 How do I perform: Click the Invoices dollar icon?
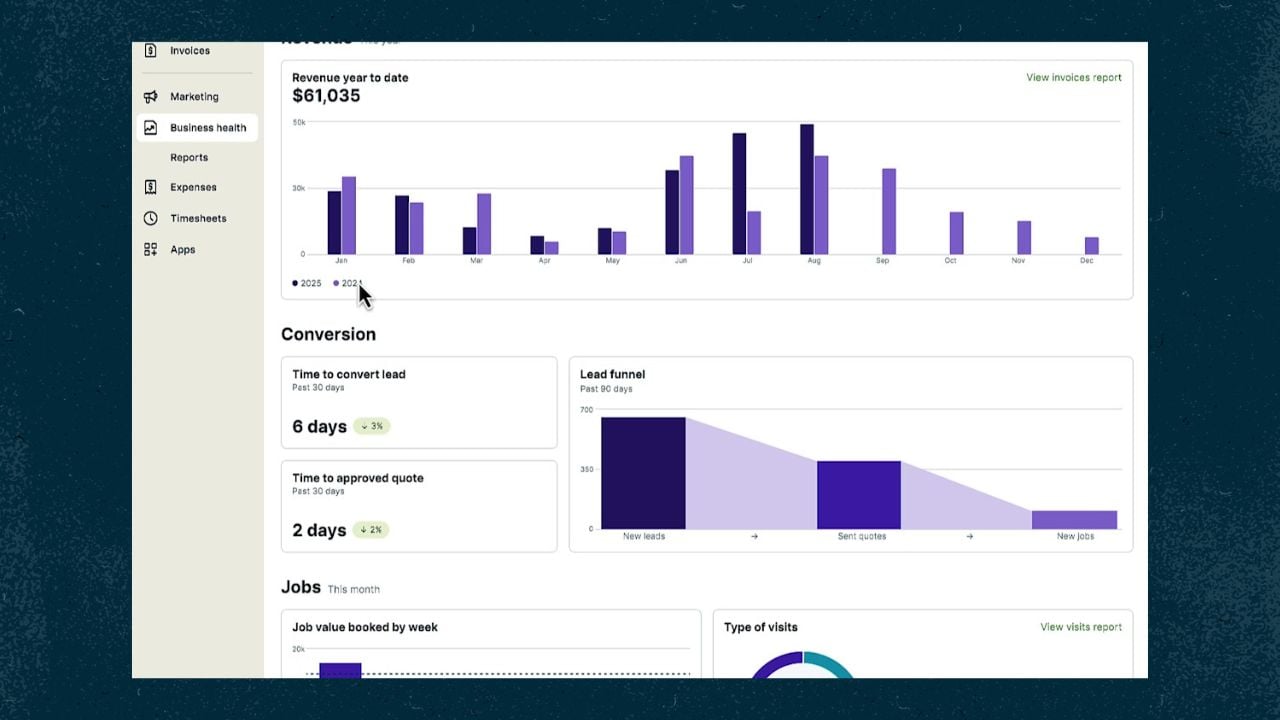[x=150, y=50]
